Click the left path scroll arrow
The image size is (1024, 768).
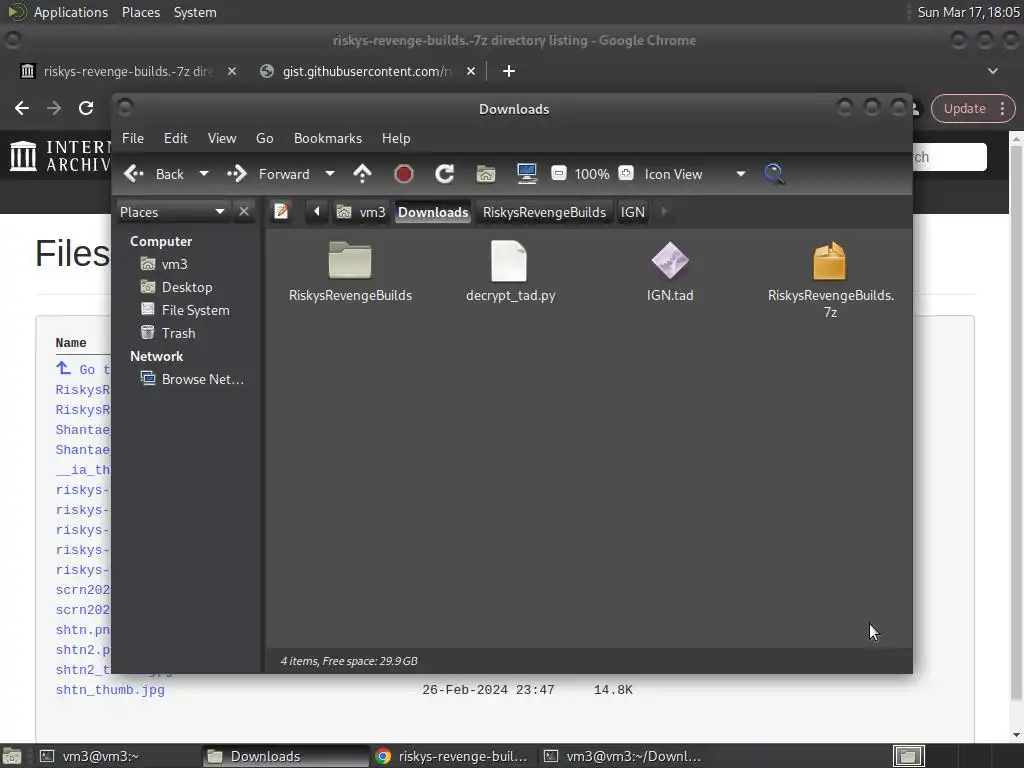[x=317, y=212]
